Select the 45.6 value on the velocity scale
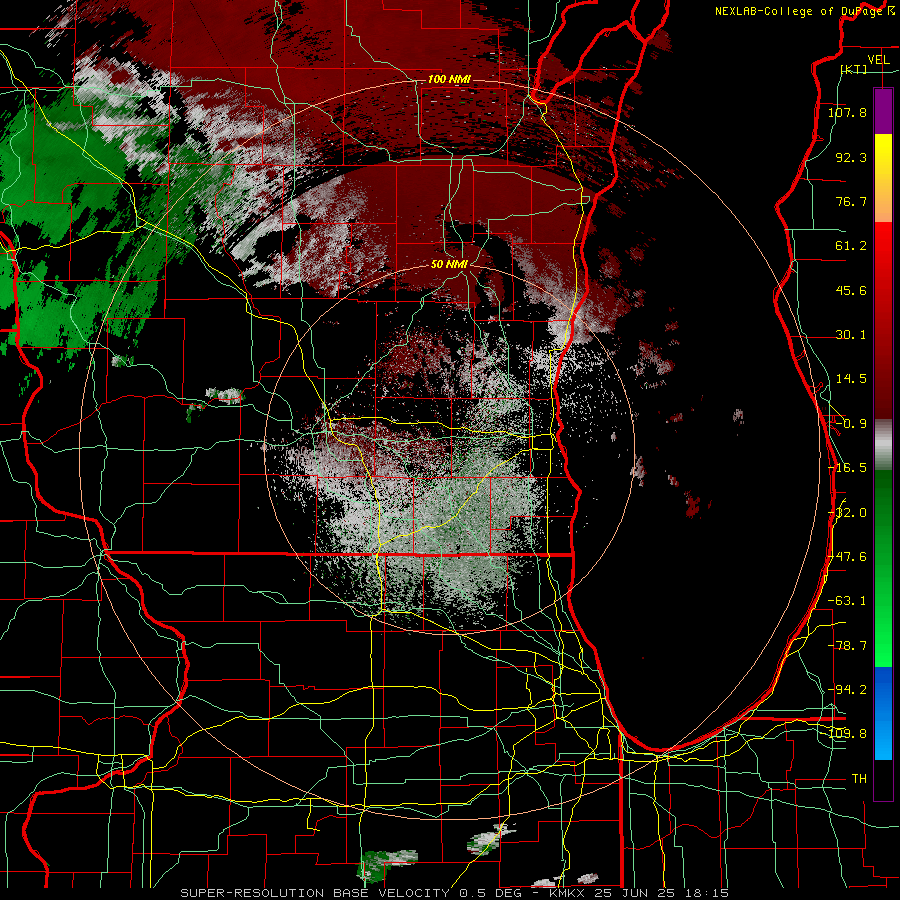This screenshot has height=900, width=900. click(851, 290)
